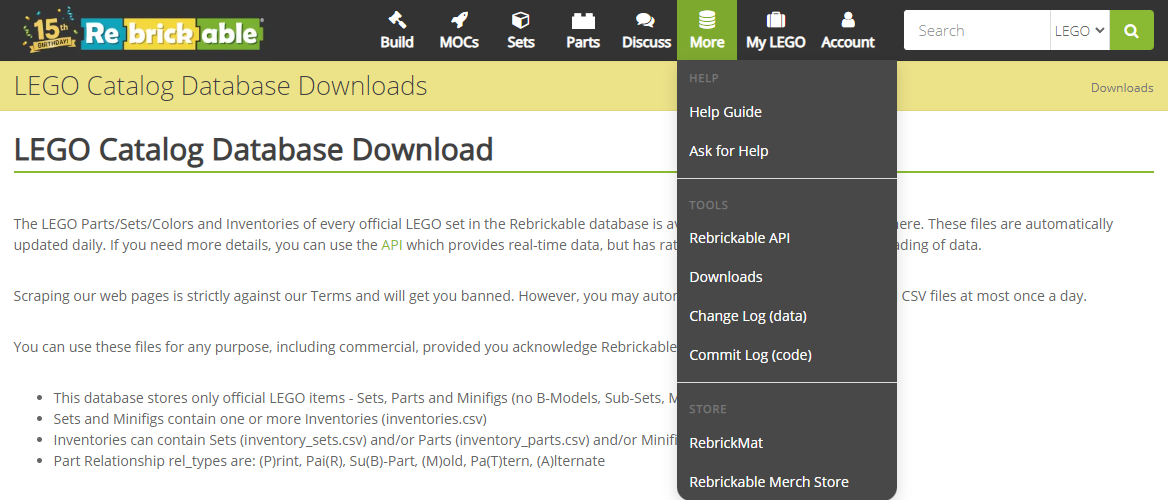The width and height of the screenshot is (1168, 500).
Task: Open Commit Log (code) entry
Action: point(787,355)
